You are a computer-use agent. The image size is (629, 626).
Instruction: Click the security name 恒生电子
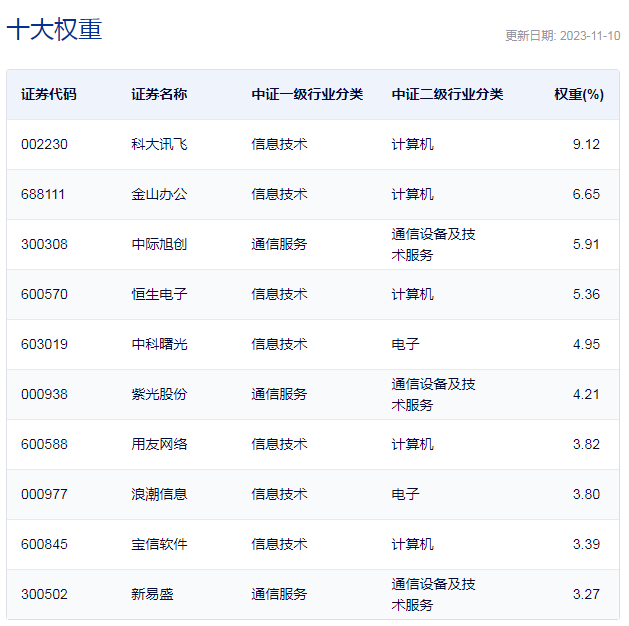[159, 294]
